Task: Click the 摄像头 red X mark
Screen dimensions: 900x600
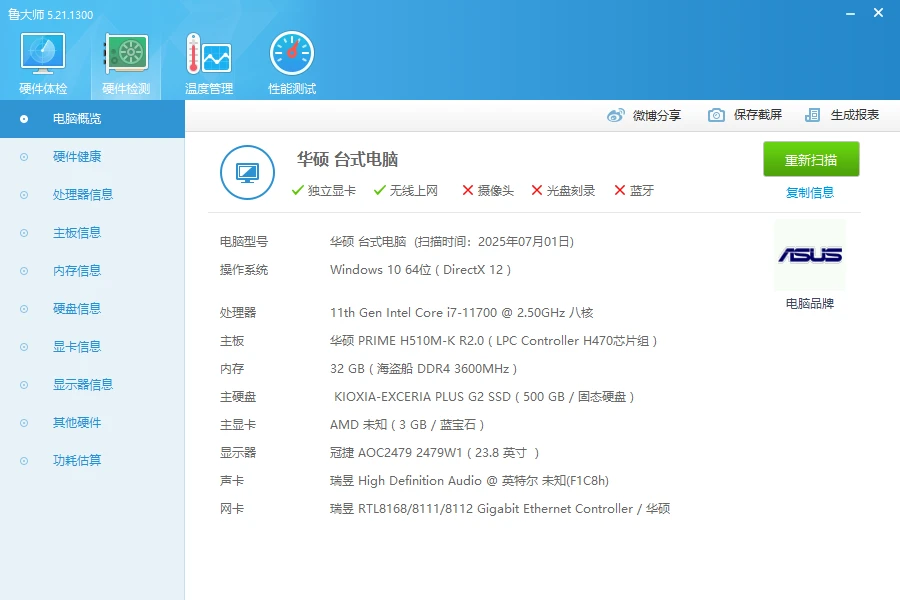Action: click(468, 190)
